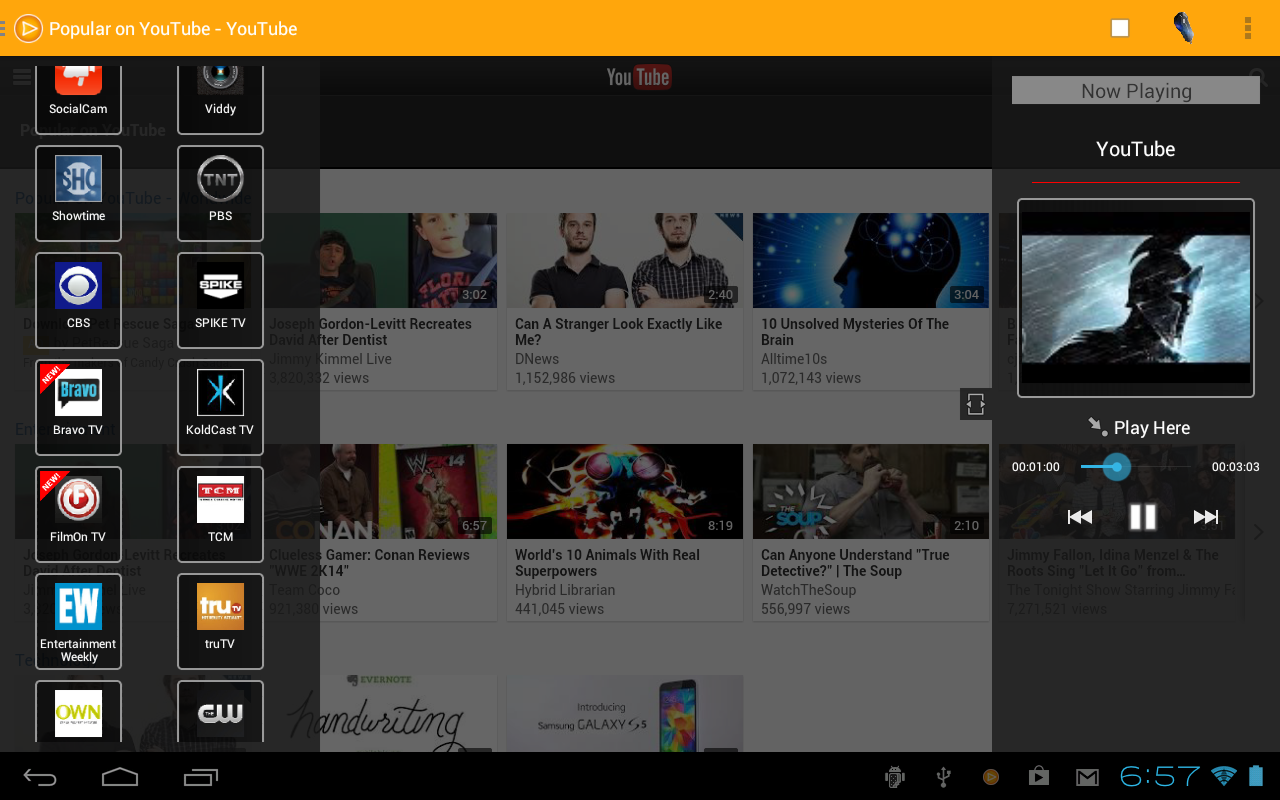Select the TCM channel tile
This screenshot has width=1280, height=800.
220,514
